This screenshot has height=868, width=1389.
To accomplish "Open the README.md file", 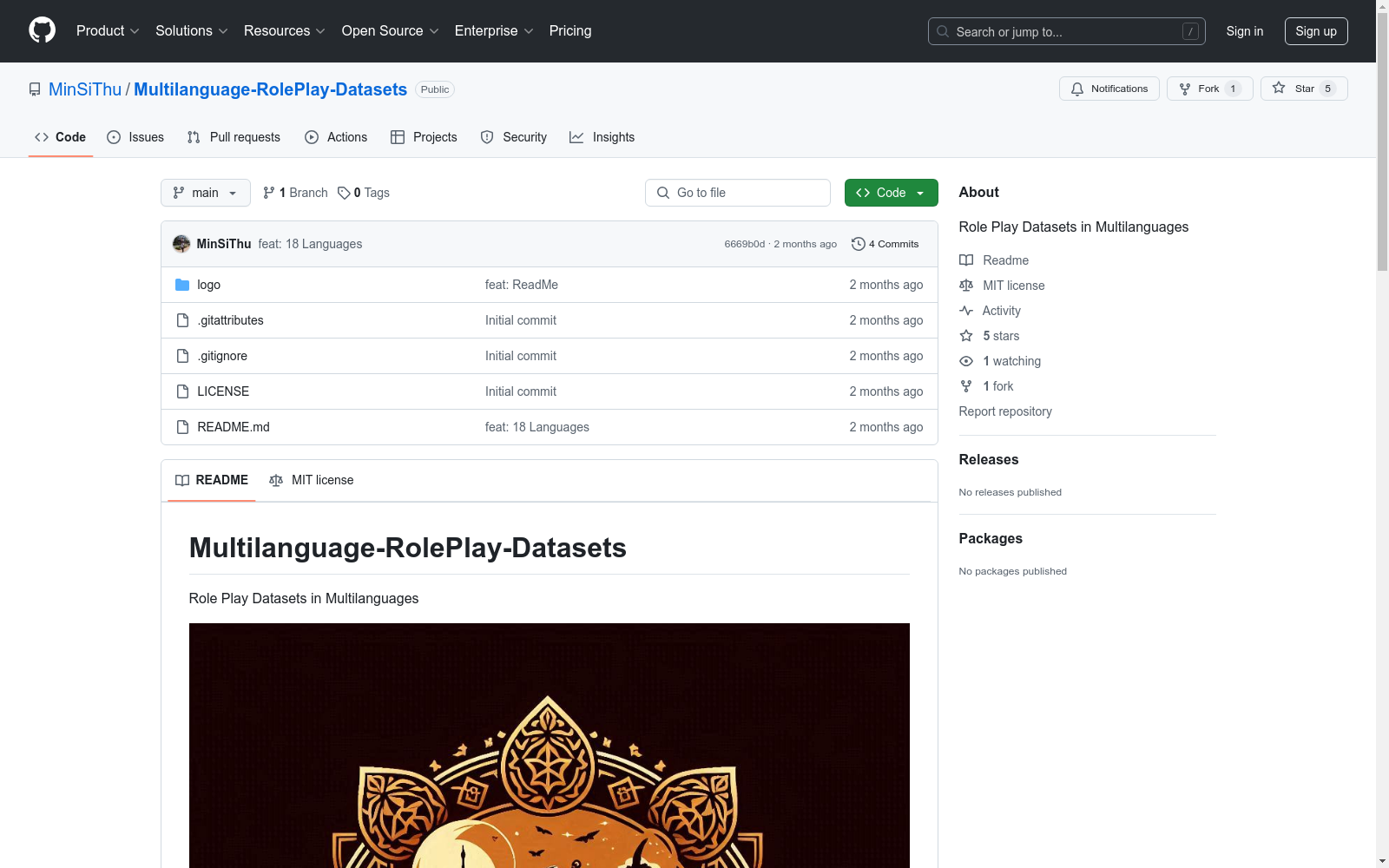I will tap(234, 427).
